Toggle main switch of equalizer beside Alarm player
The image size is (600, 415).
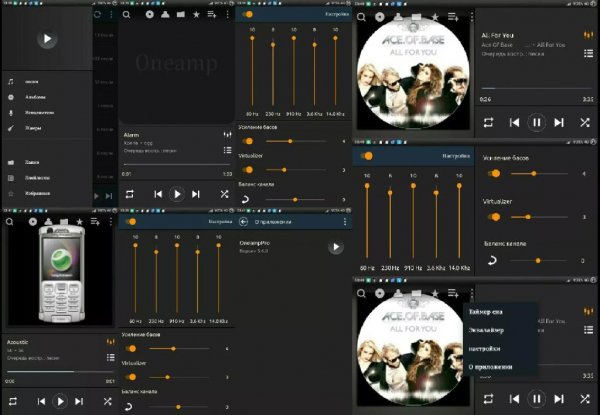[247, 15]
